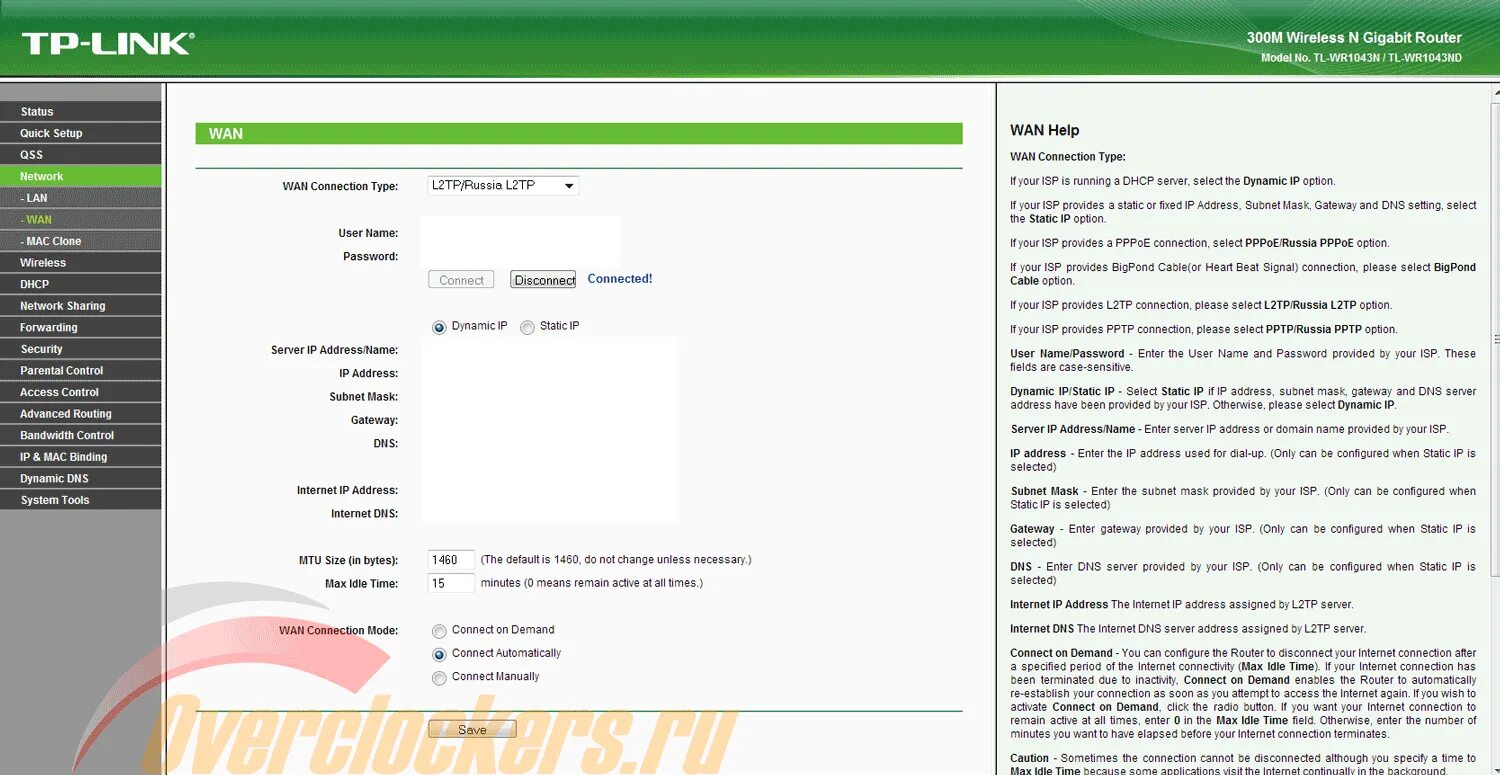Click the 'WAN Connection Mode:' label
Screen dimensions: 1500x775
338,631
